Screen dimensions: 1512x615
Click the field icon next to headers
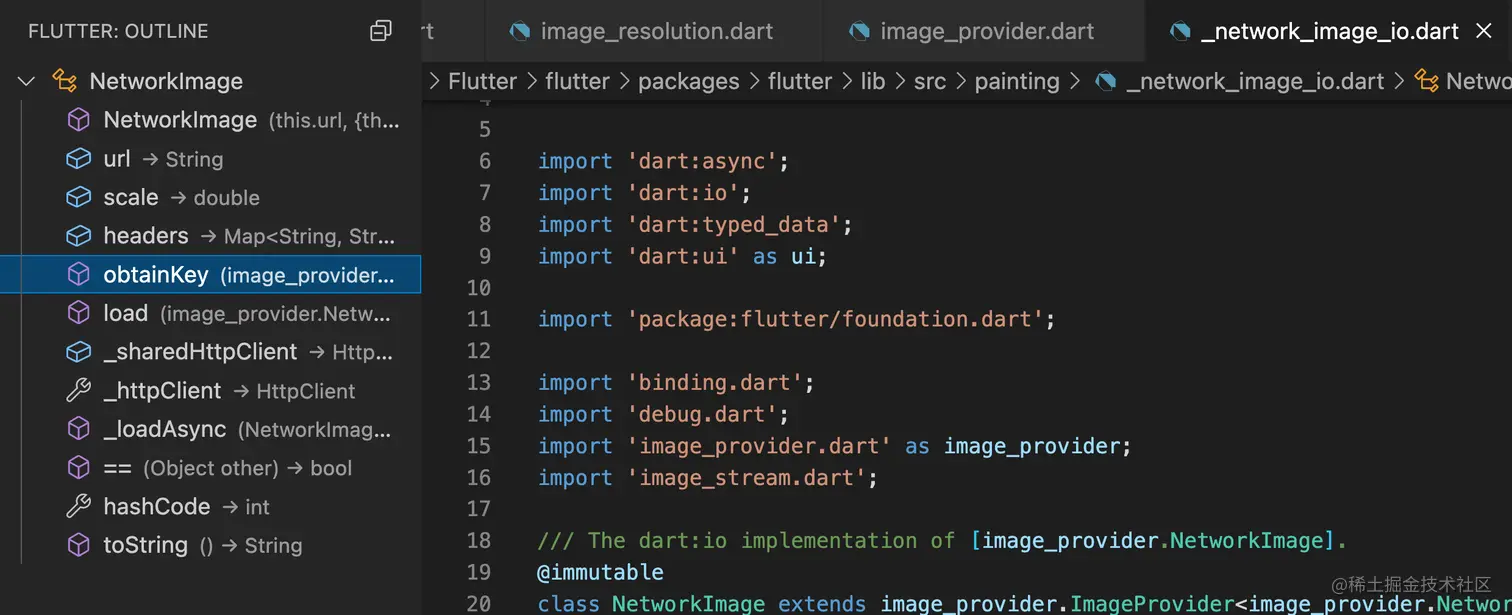[78, 236]
